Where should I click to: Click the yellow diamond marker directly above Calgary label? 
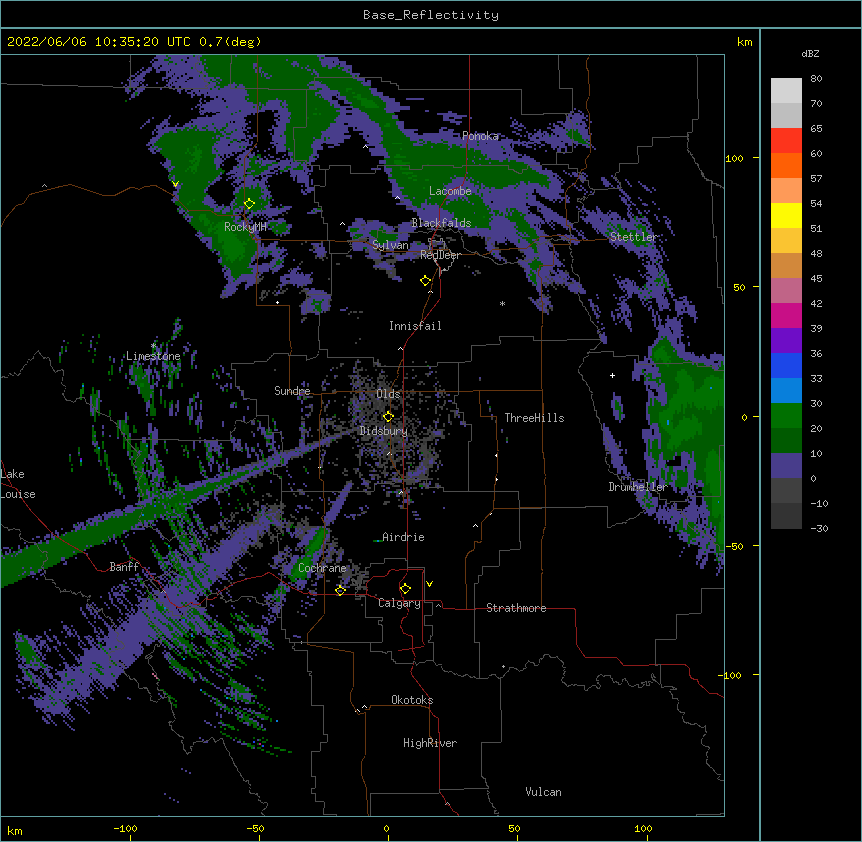pyautogui.click(x=405, y=589)
